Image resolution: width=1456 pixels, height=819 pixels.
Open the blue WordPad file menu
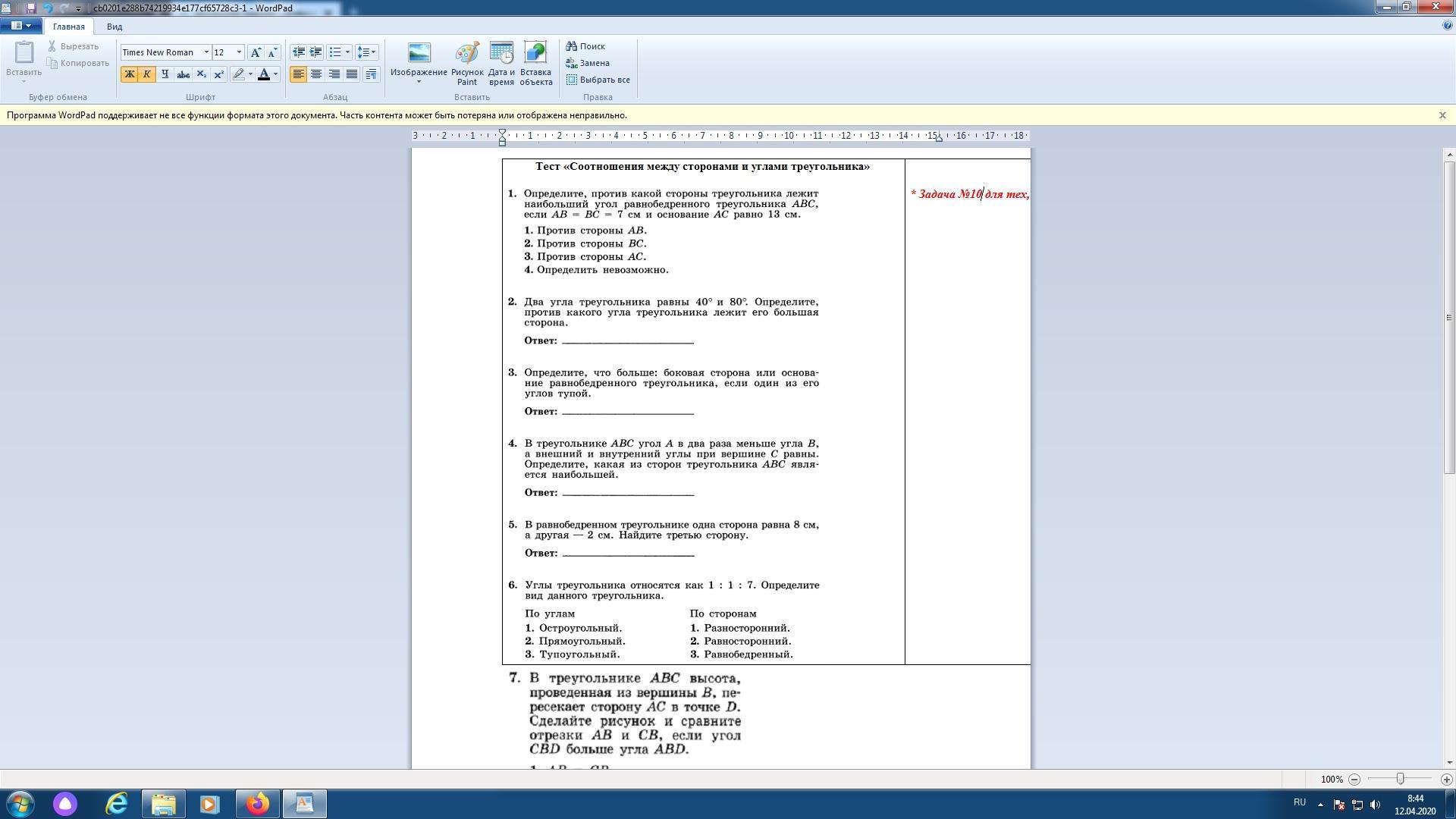click(20, 26)
